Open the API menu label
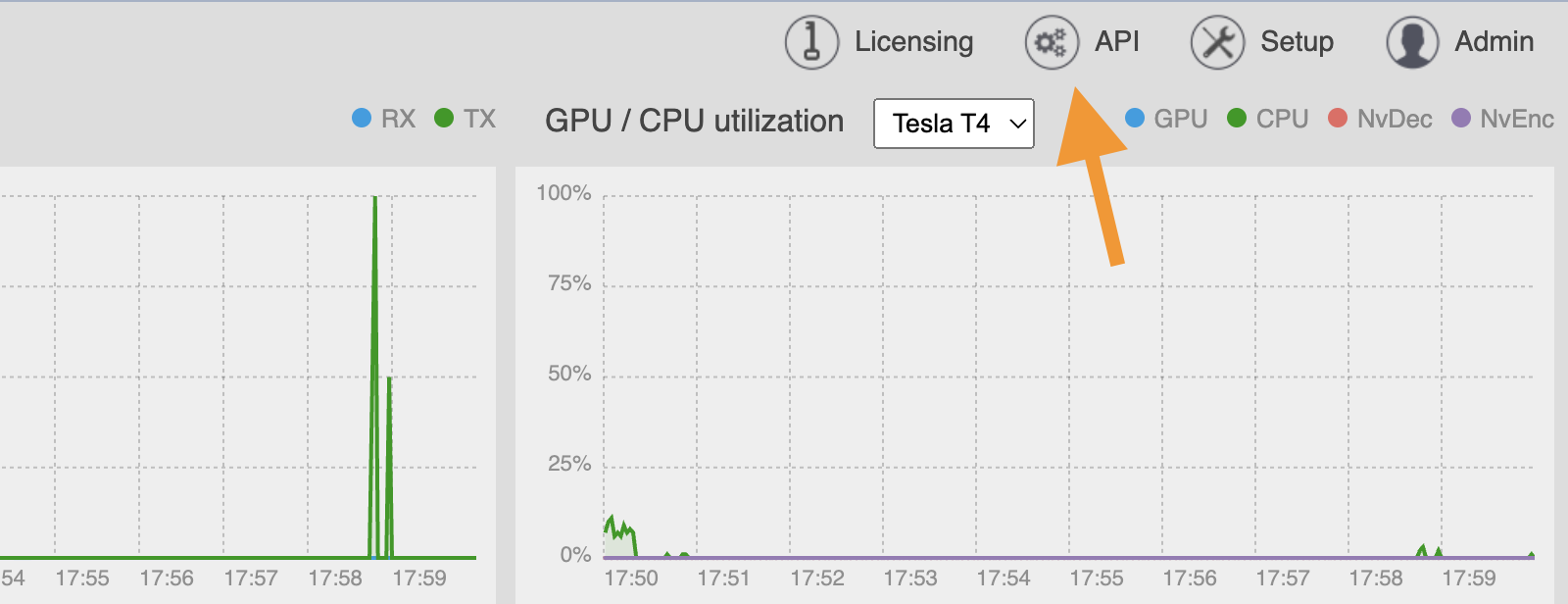This screenshot has width=1568, height=604. coord(1117,41)
